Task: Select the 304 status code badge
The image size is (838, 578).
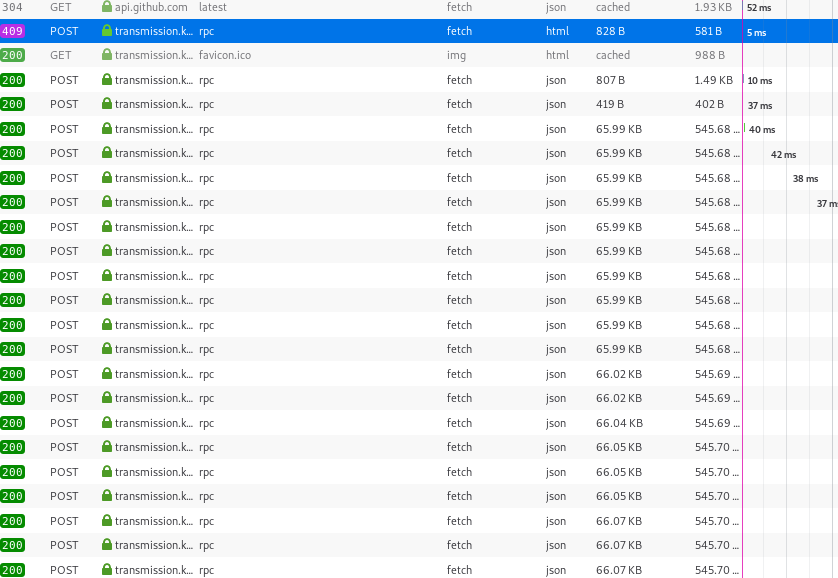Action: 12,7
